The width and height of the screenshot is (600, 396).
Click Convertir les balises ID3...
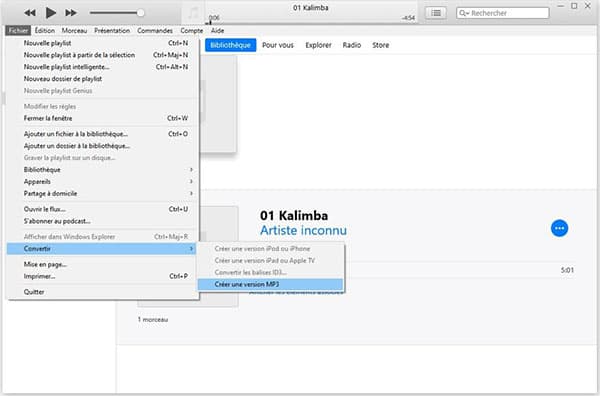pyautogui.click(x=271, y=272)
